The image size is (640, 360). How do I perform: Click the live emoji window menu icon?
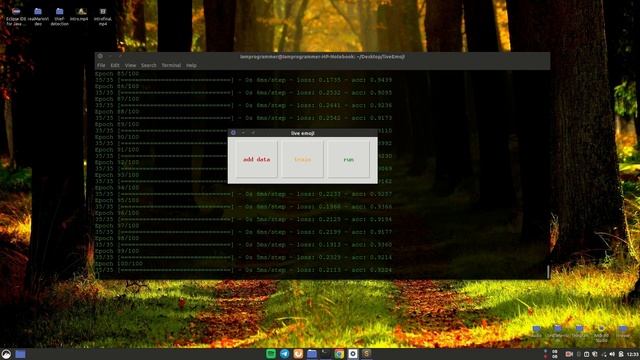[233, 133]
